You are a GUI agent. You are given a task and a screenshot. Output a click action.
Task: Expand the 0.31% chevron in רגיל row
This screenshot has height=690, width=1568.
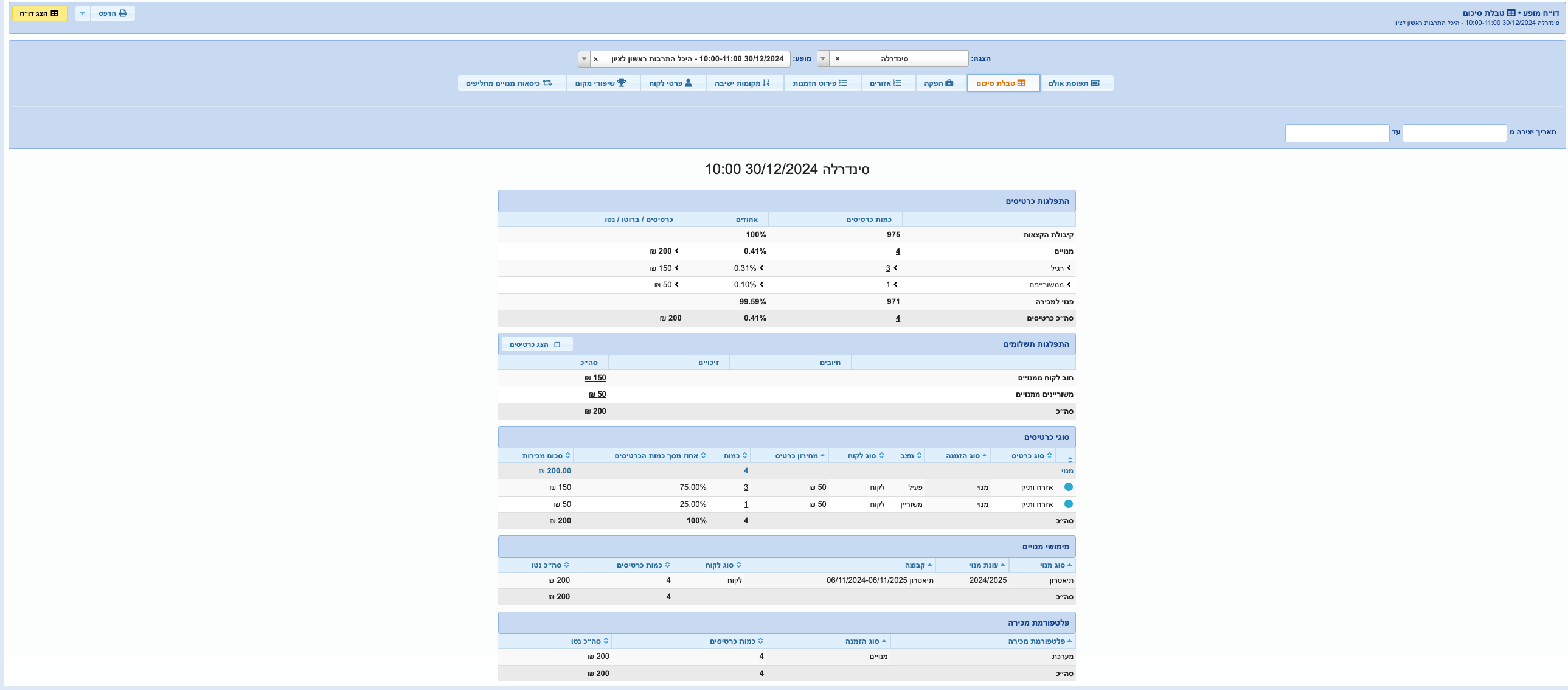(761, 268)
